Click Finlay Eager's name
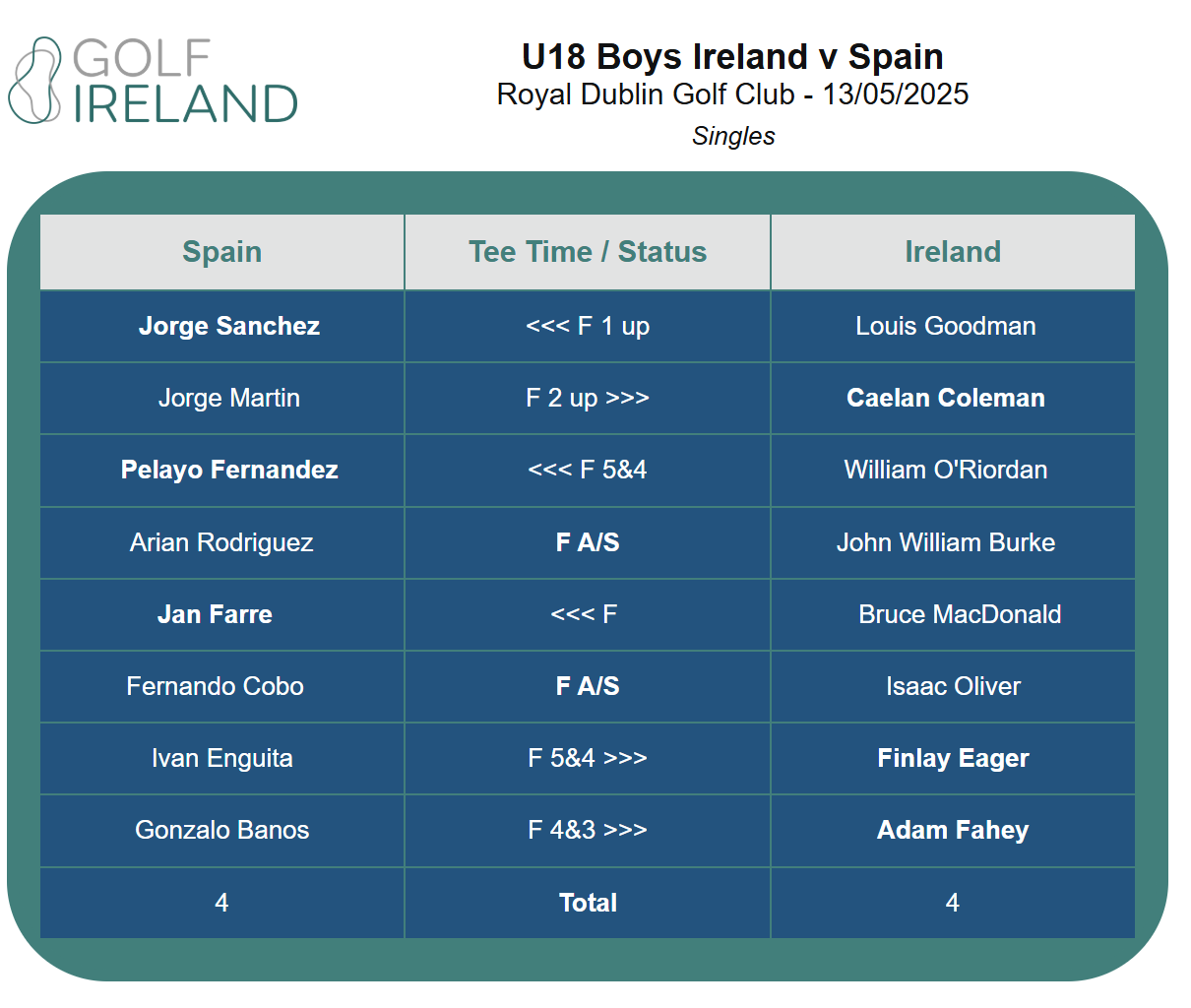The height and width of the screenshot is (1008, 1191). point(953,758)
